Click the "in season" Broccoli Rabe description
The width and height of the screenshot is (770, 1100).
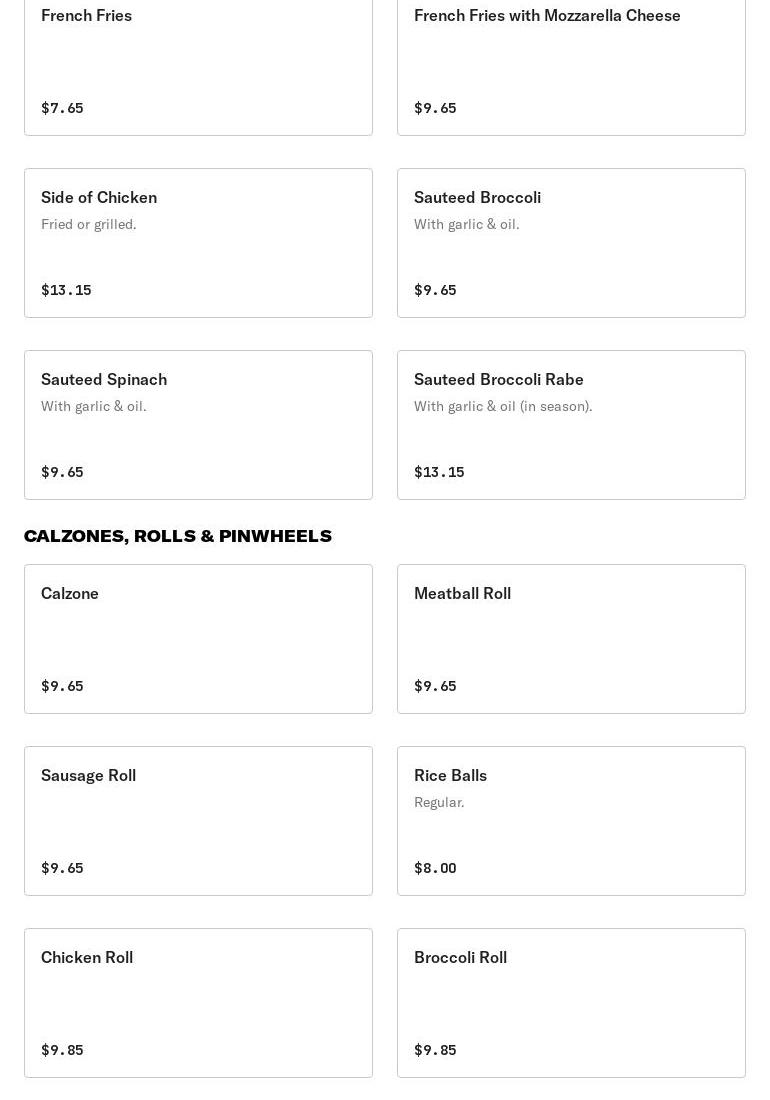503,406
